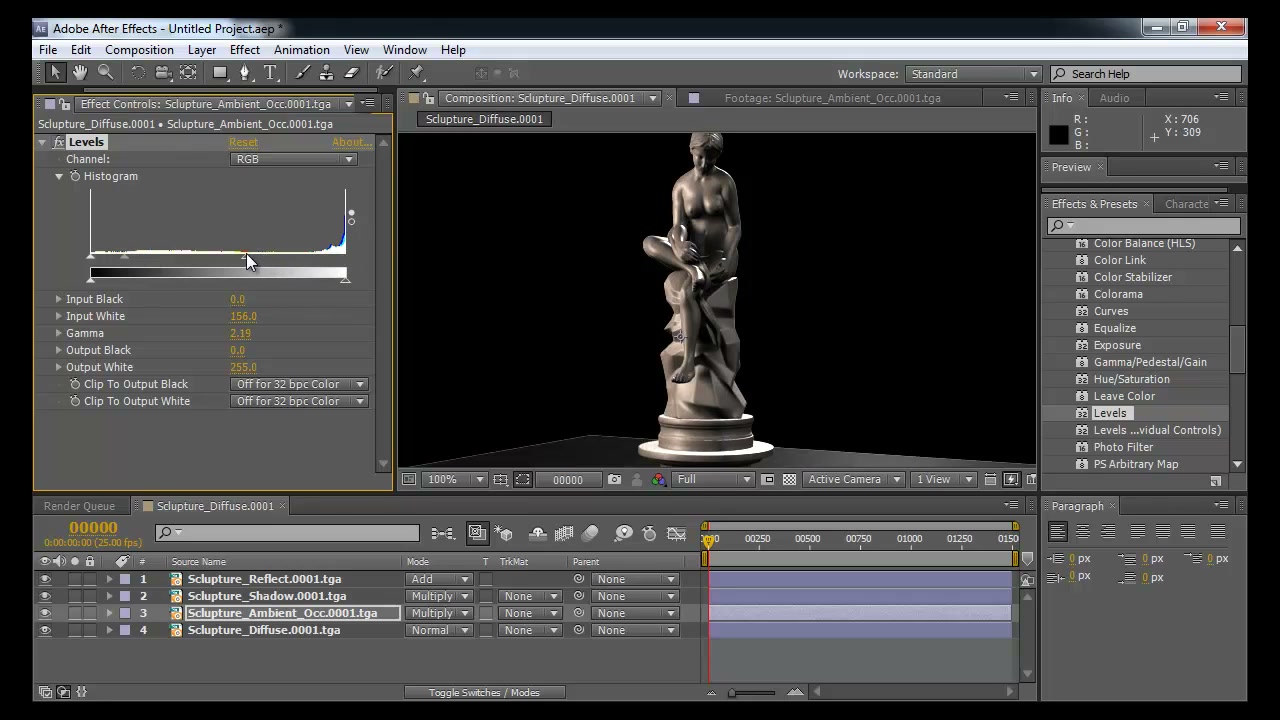The height and width of the screenshot is (720, 1280).
Task: Open the 100% magnification dropdown
Action: (455, 480)
